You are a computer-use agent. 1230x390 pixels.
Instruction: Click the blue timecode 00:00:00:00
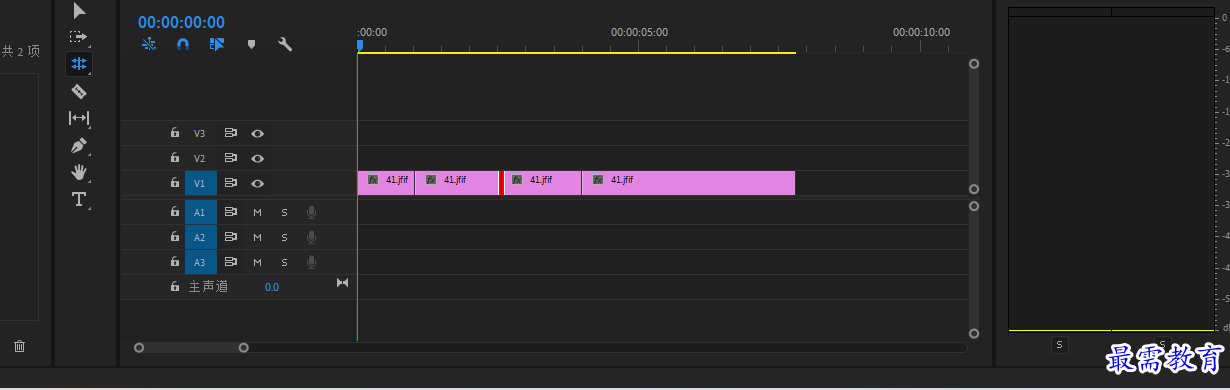pos(181,22)
